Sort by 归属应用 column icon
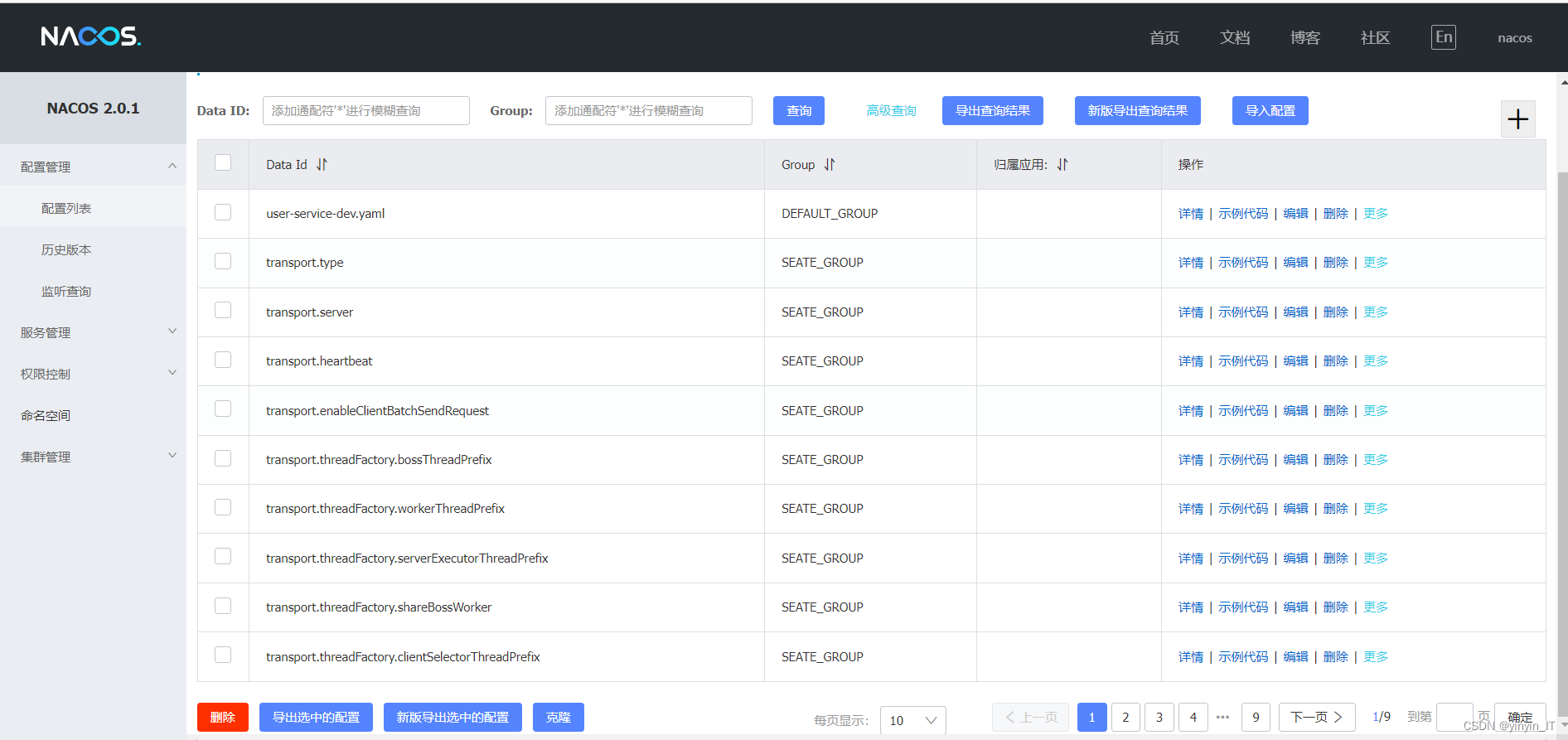The image size is (1568, 740). click(1062, 165)
